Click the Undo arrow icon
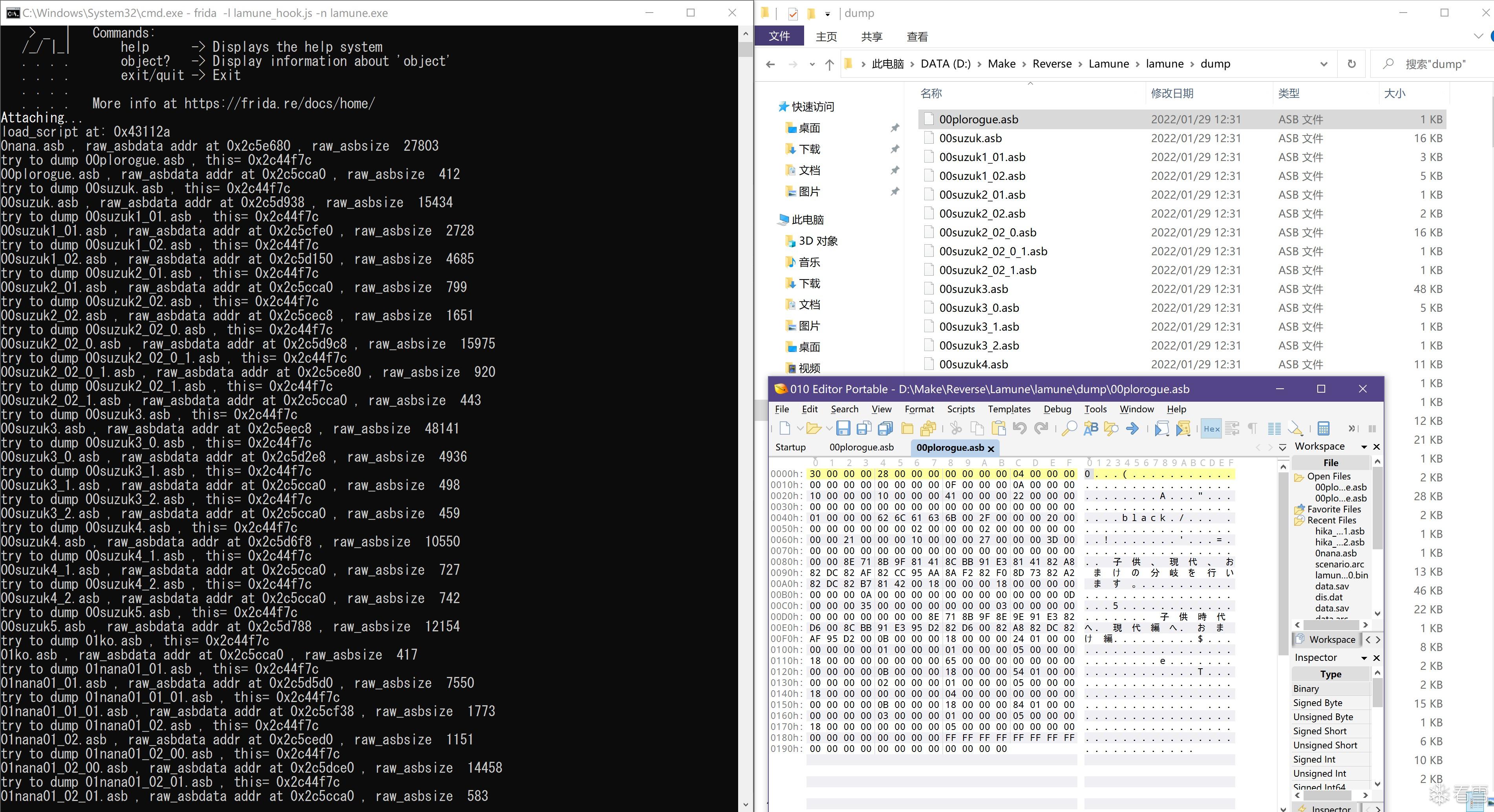The image size is (1494, 812). pos(1020,429)
